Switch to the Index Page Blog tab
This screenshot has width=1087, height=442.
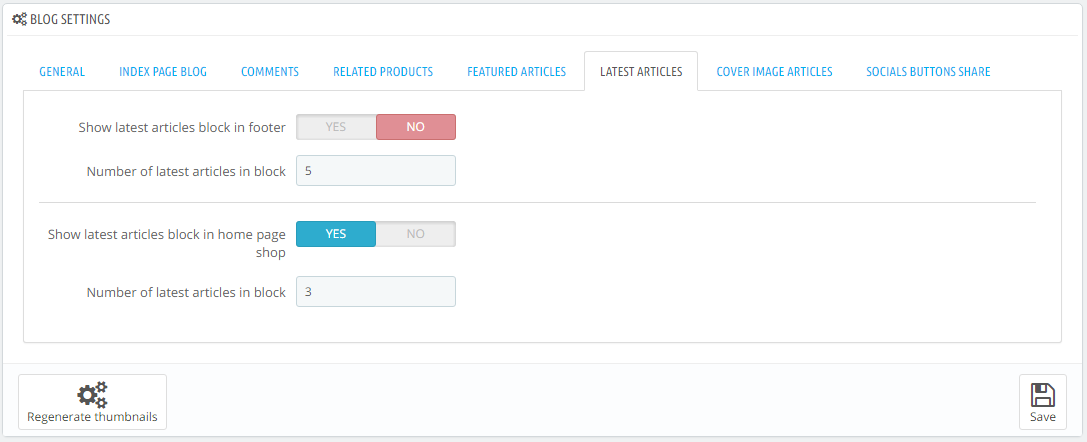point(163,71)
